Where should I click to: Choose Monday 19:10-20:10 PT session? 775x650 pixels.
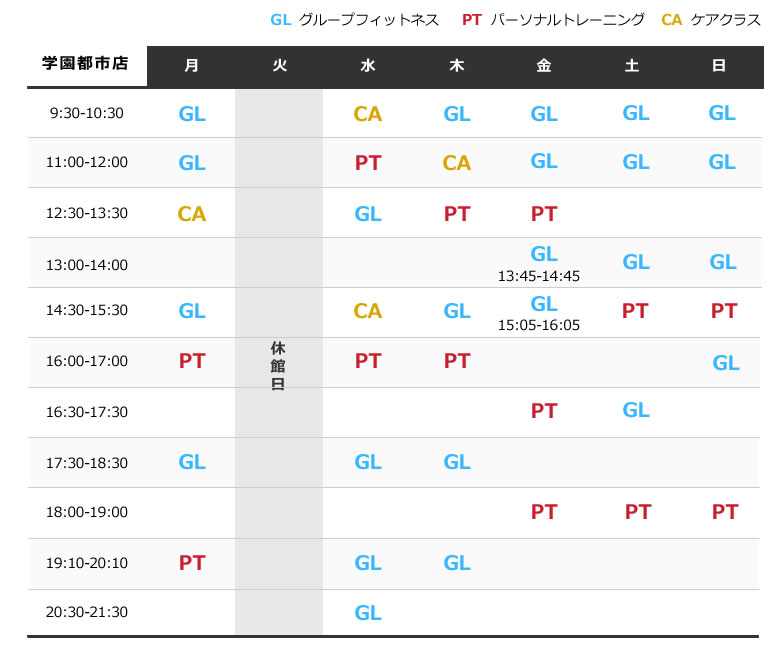point(192,563)
